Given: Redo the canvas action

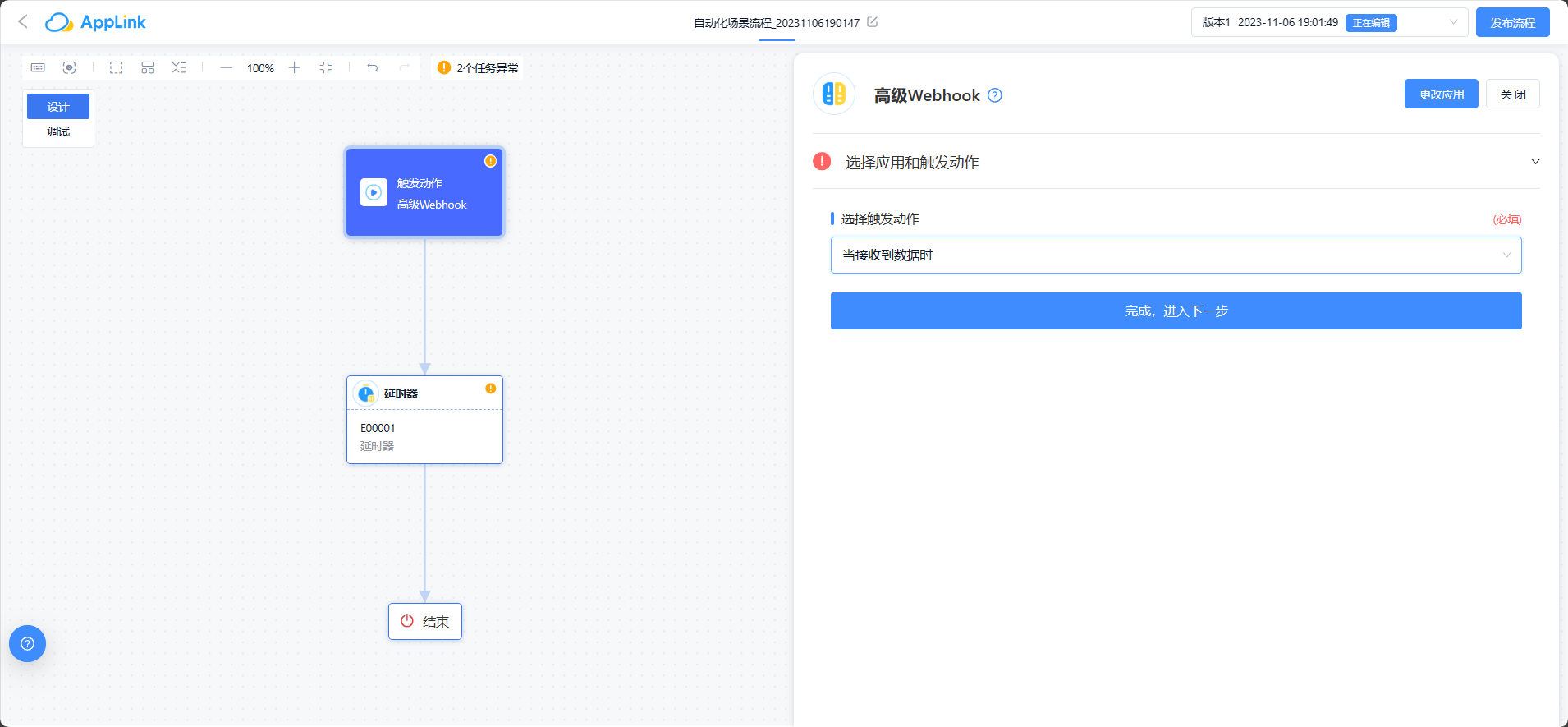Looking at the screenshot, I should point(404,67).
